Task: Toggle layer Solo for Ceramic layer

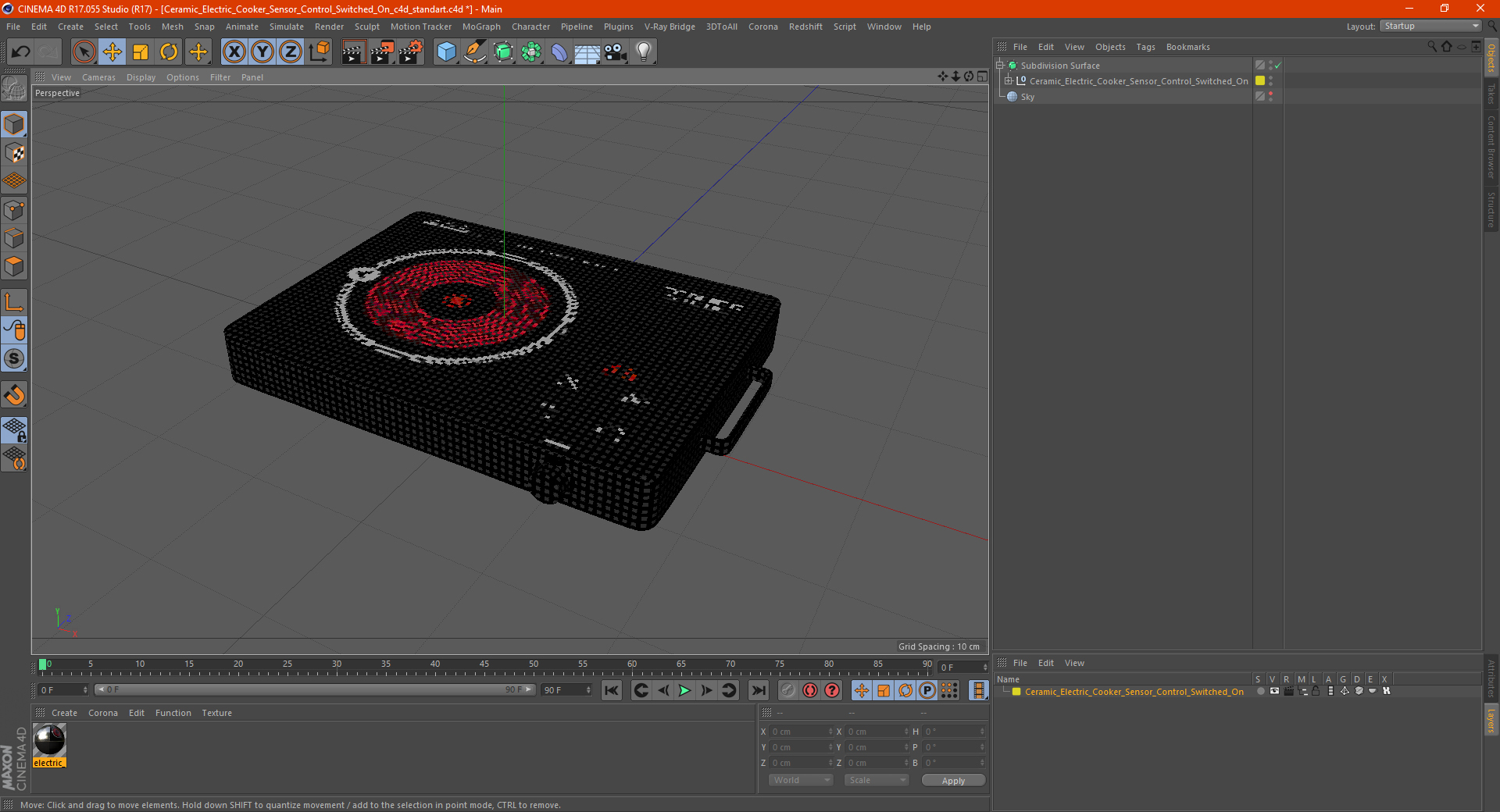Action: click(x=1260, y=692)
